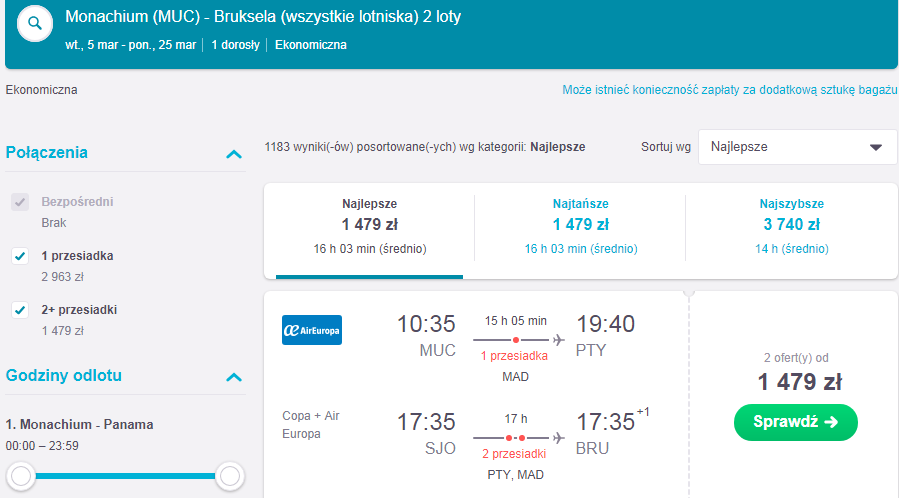Screen dimensions: 899x498
Task: Select the Najtańsze tab
Action: (x=580, y=228)
